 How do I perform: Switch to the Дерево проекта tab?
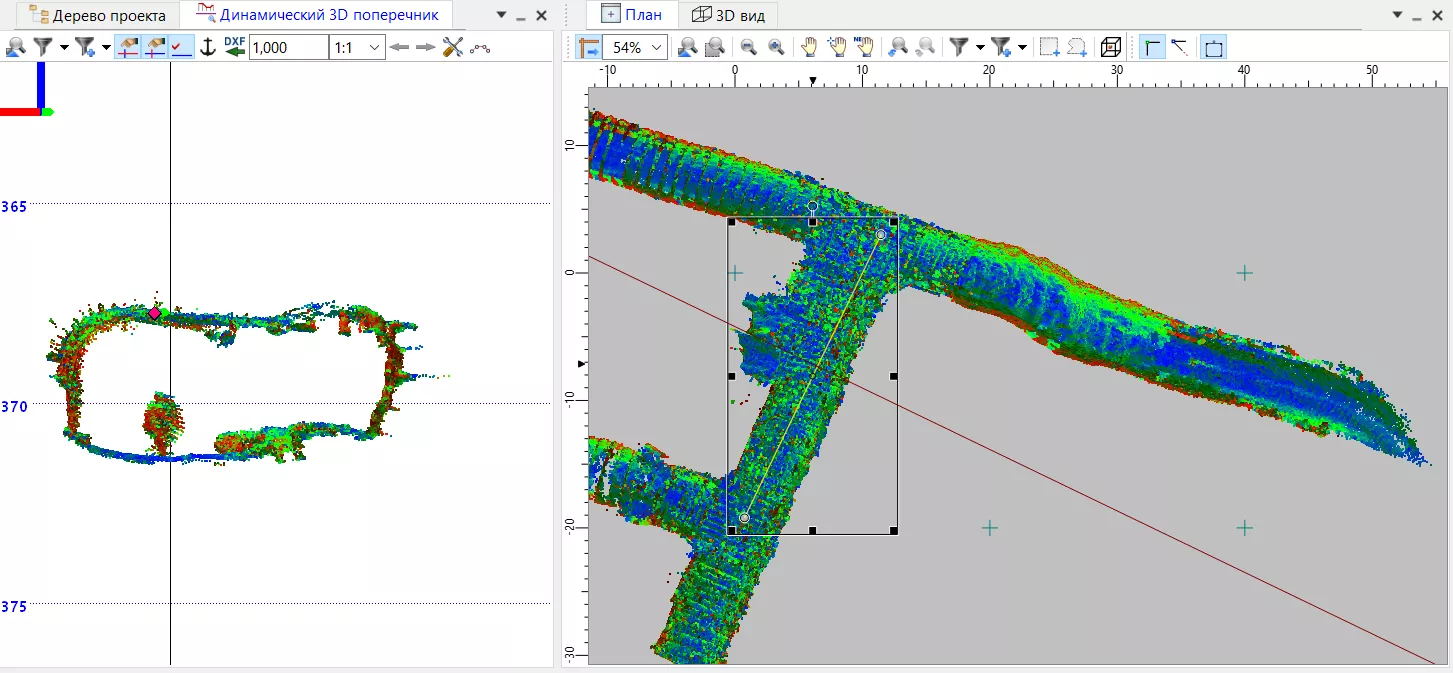coord(98,15)
